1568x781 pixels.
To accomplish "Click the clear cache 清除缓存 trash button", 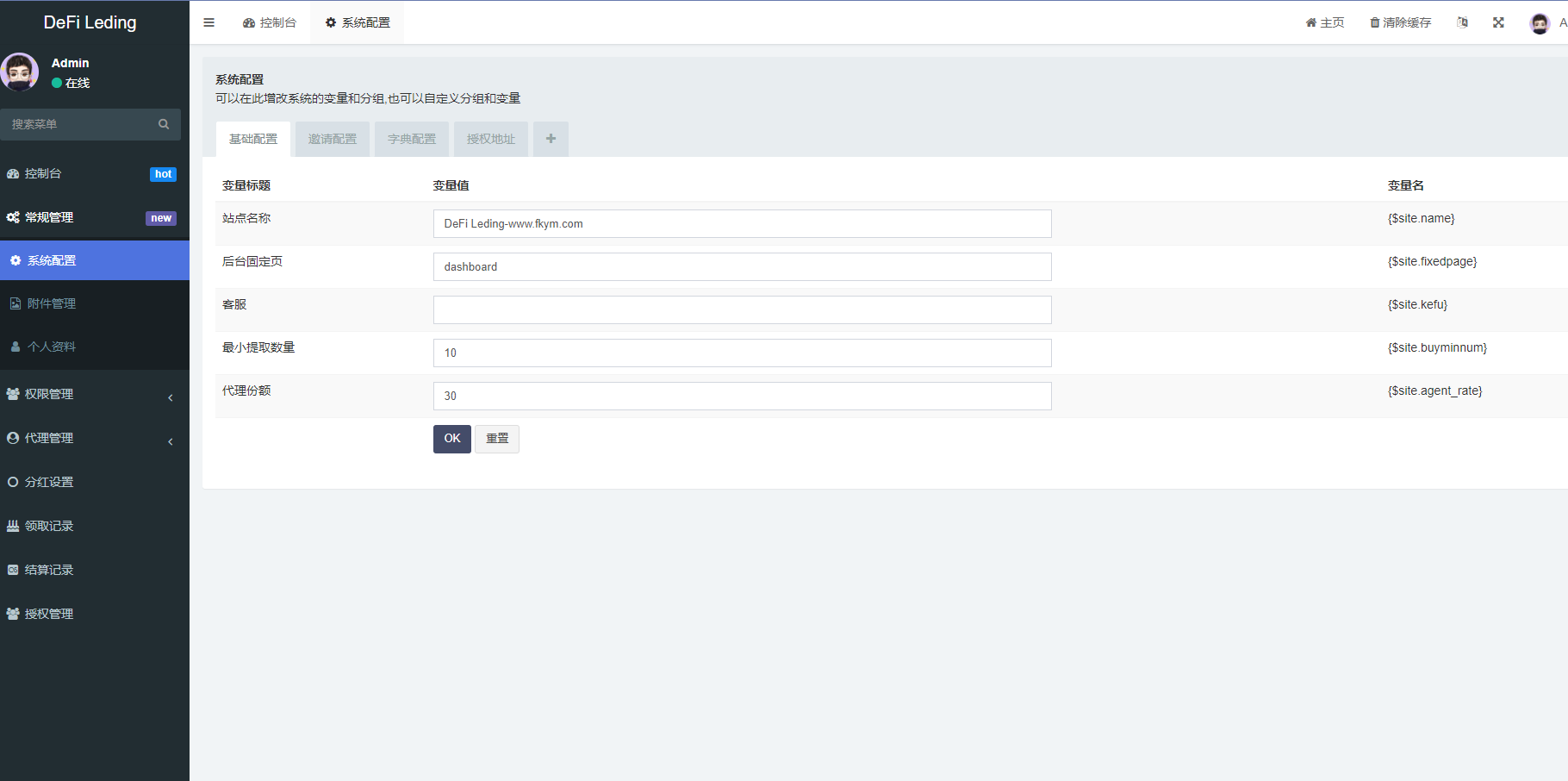I will 1400,22.
